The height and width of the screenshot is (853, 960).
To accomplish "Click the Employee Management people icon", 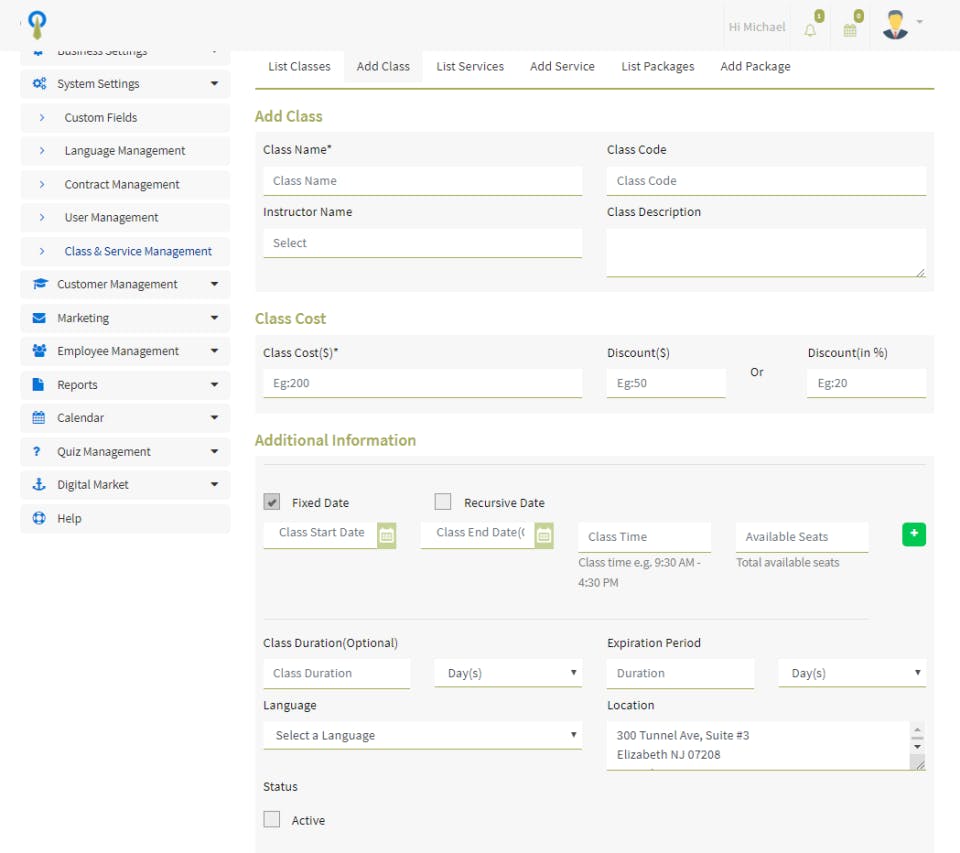I will click(x=39, y=350).
